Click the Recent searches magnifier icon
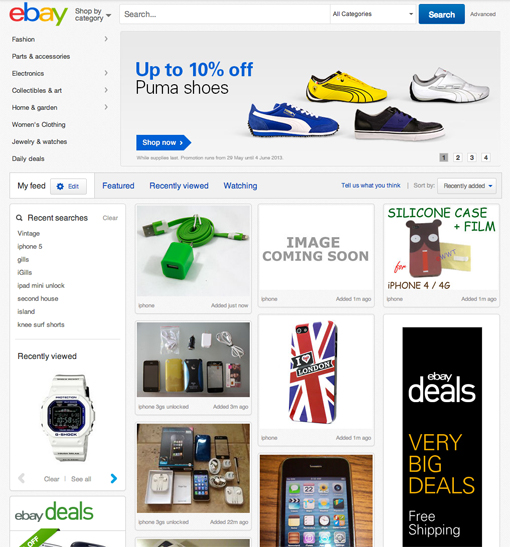The height and width of the screenshot is (547, 510). point(19,218)
